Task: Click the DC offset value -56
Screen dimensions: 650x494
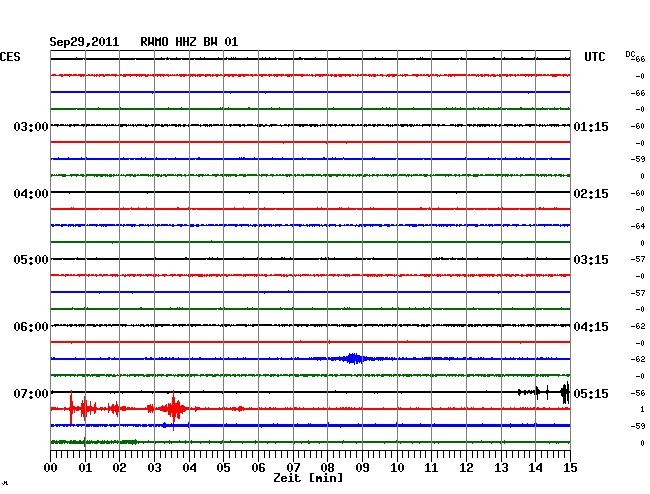Action: click(638, 393)
